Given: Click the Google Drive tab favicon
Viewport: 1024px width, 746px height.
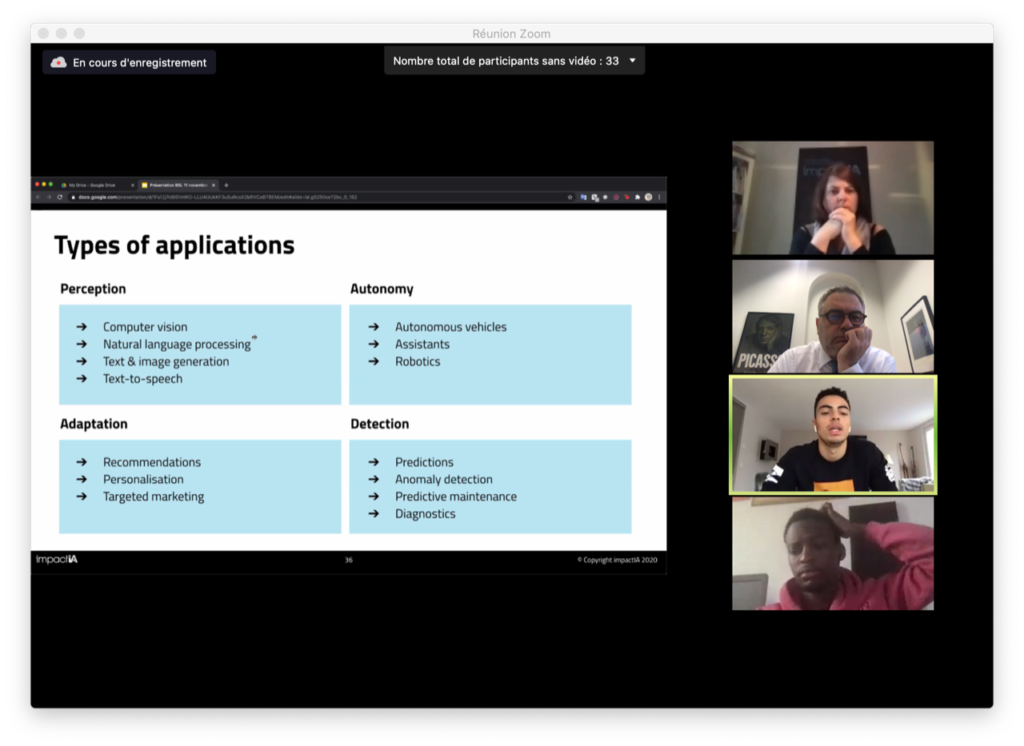Looking at the screenshot, I should [x=64, y=185].
